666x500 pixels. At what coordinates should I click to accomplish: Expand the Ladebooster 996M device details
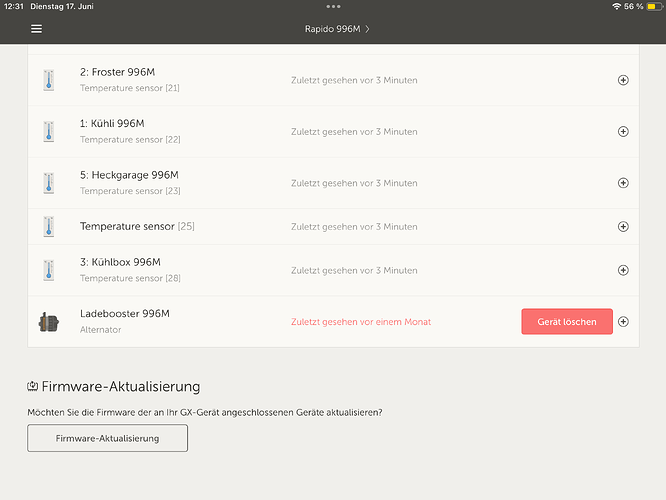click(623, 322)
